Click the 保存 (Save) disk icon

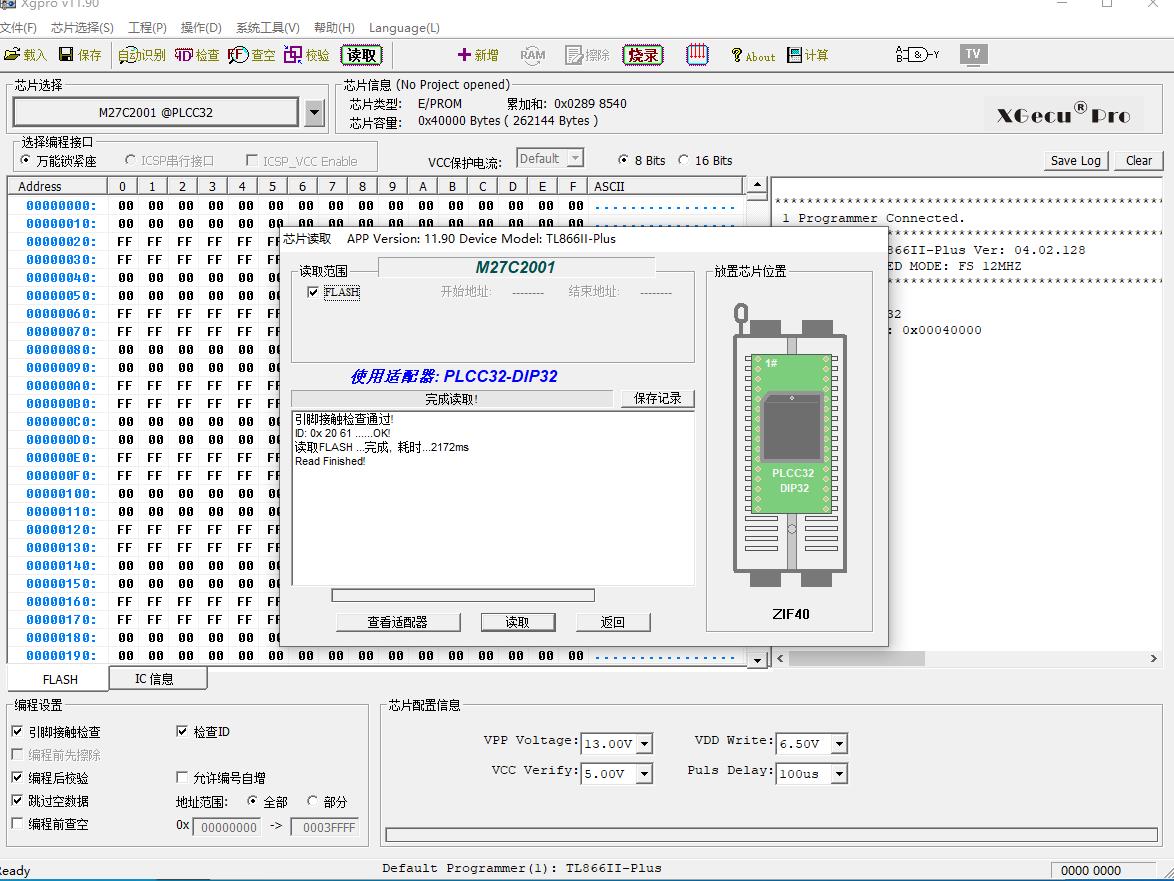point(67,55)
